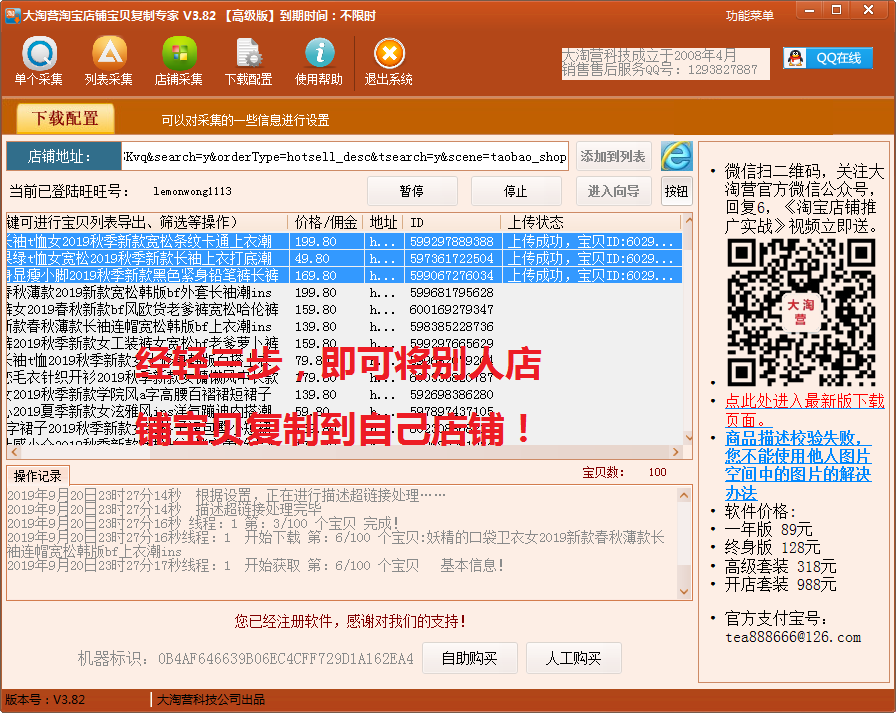This screenshot has width=896, height=713.
Task: Click the 机器标识 machine code text
Action: coord(245,659)
